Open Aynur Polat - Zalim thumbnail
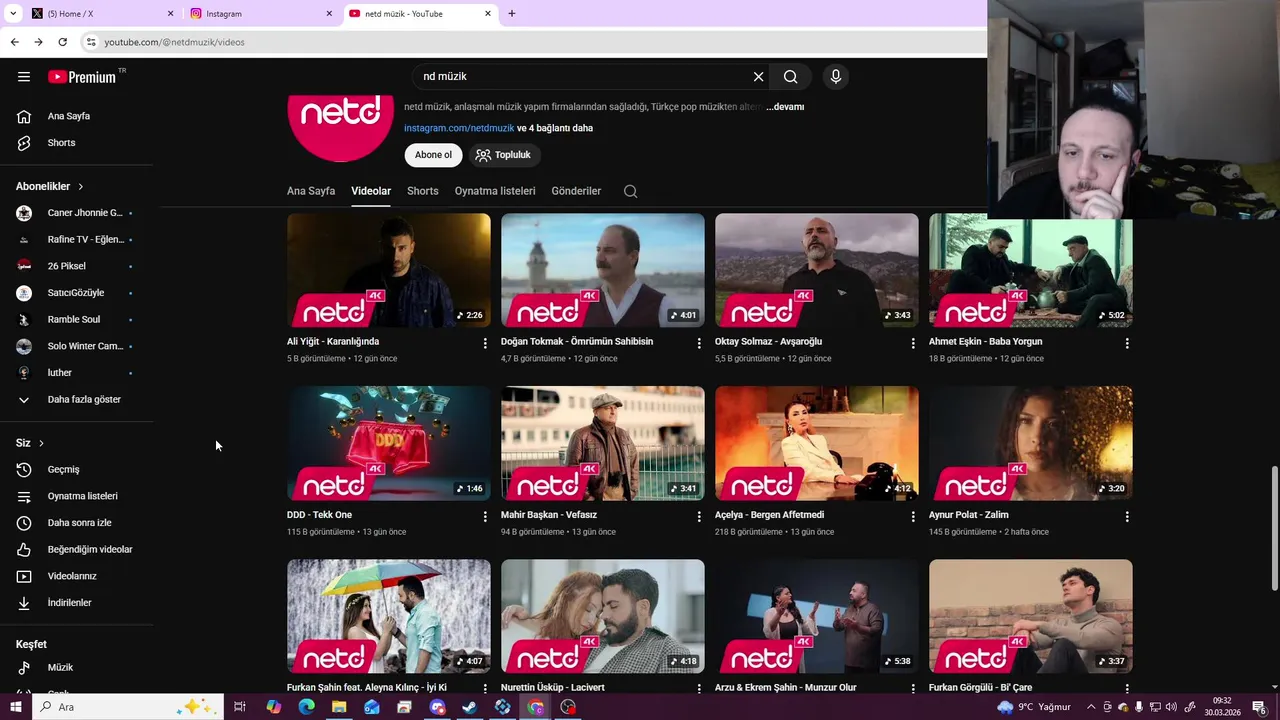The width and height of the screenshot is (1280, 720). coord(1031,443)
